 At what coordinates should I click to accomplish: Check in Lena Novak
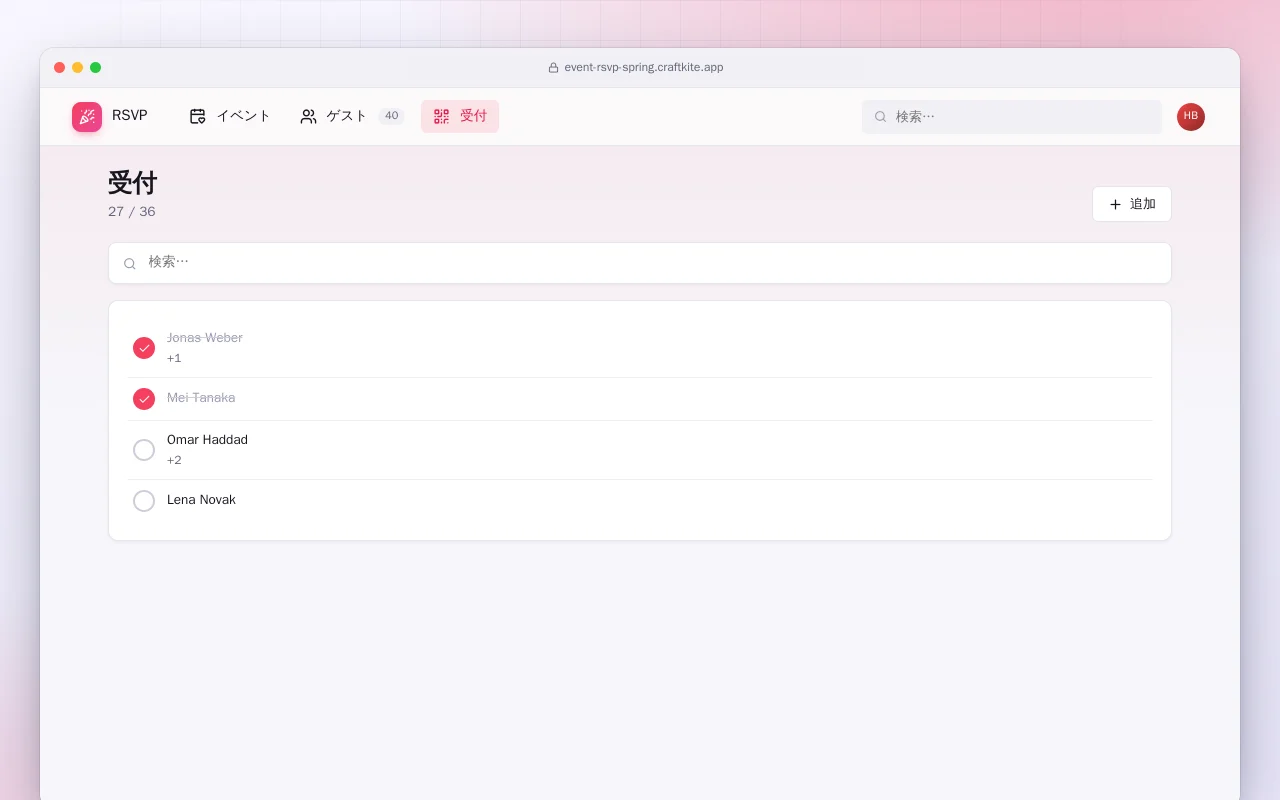coord(144,501)
